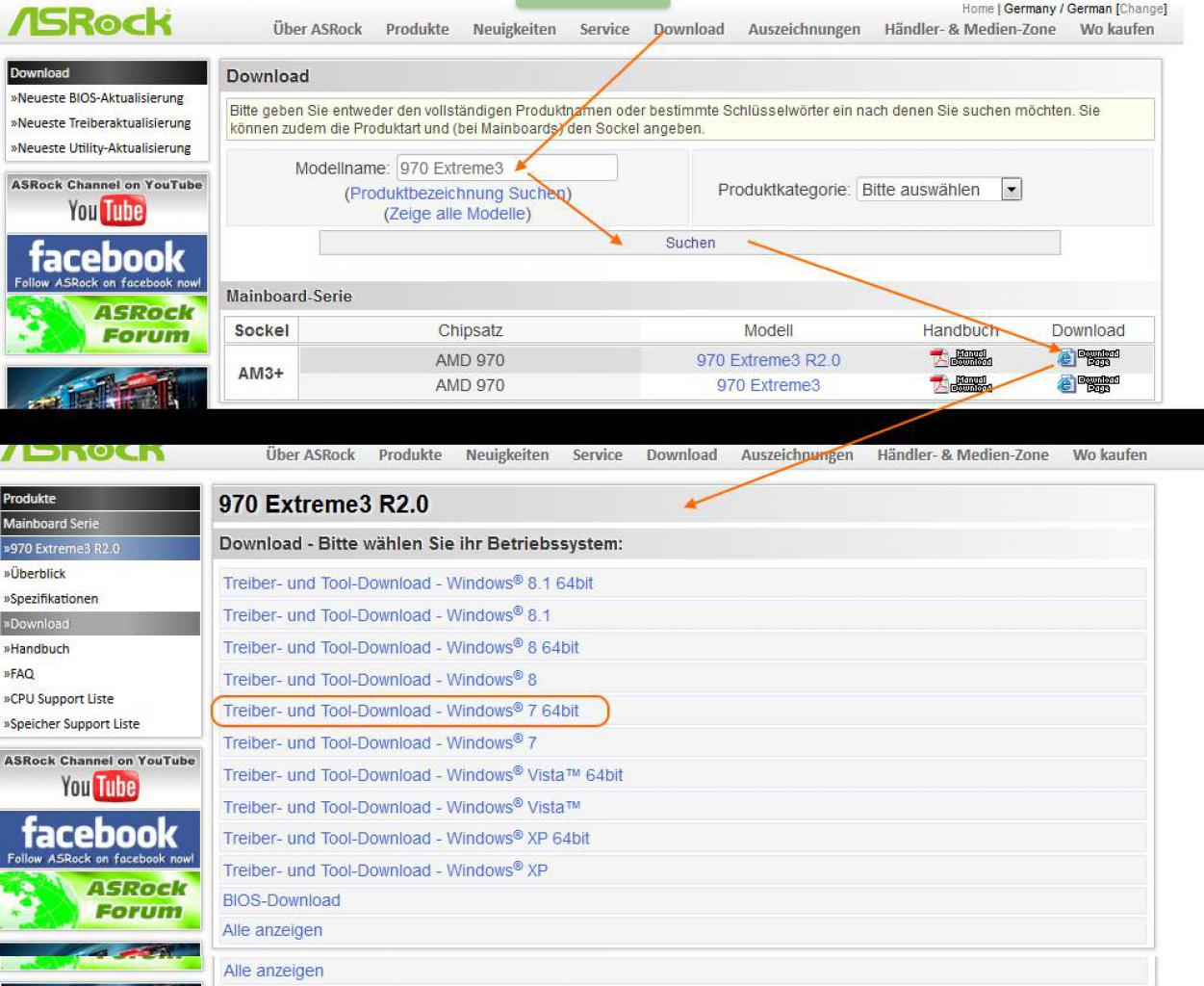Select 970 Extreme3 R2.0 in Produkte sidebar
Image resolution: width=1204 pixels, height=986 pixels.
point(100,549)
